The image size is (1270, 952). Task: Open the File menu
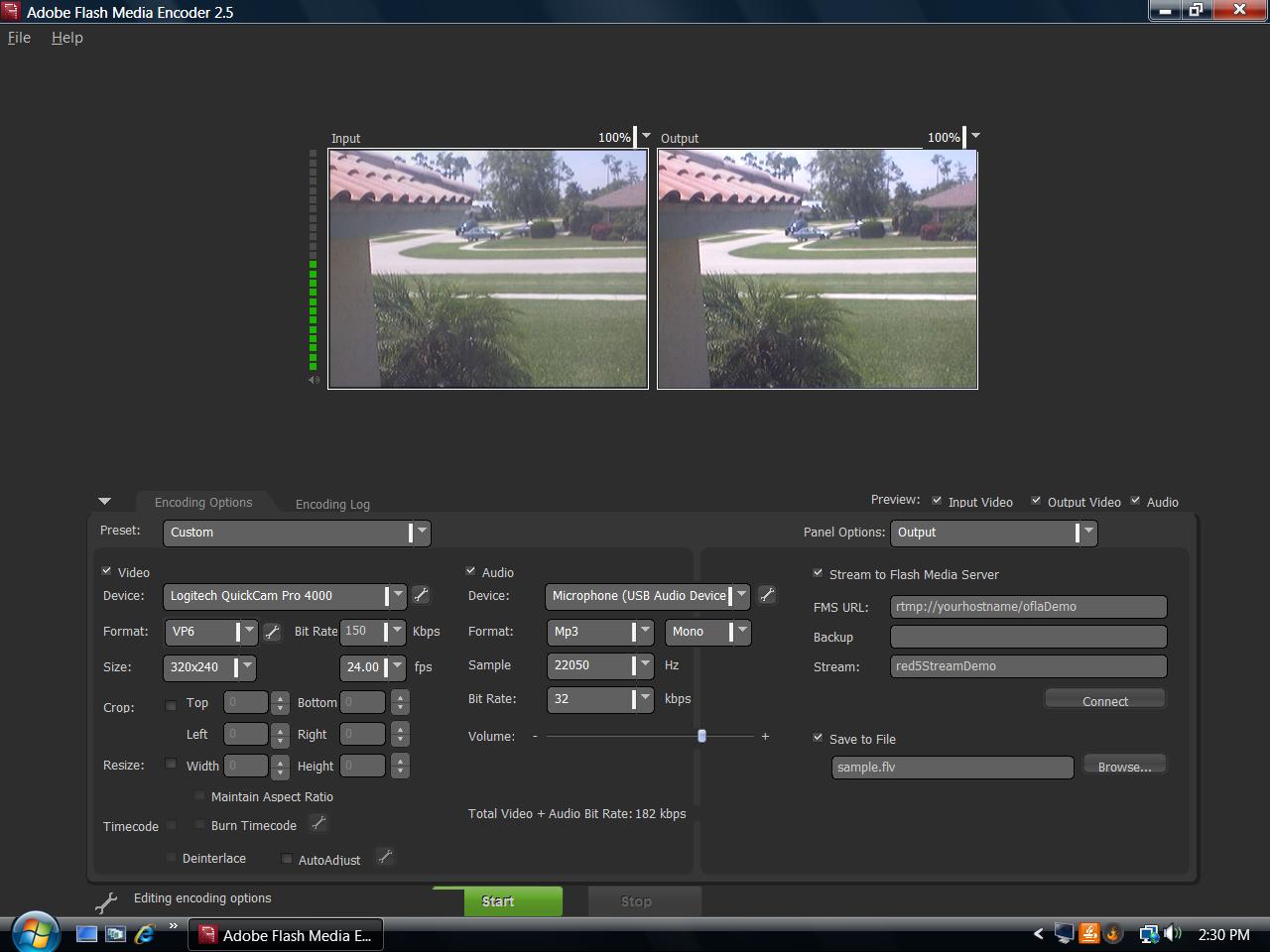(x=19, y=38)
